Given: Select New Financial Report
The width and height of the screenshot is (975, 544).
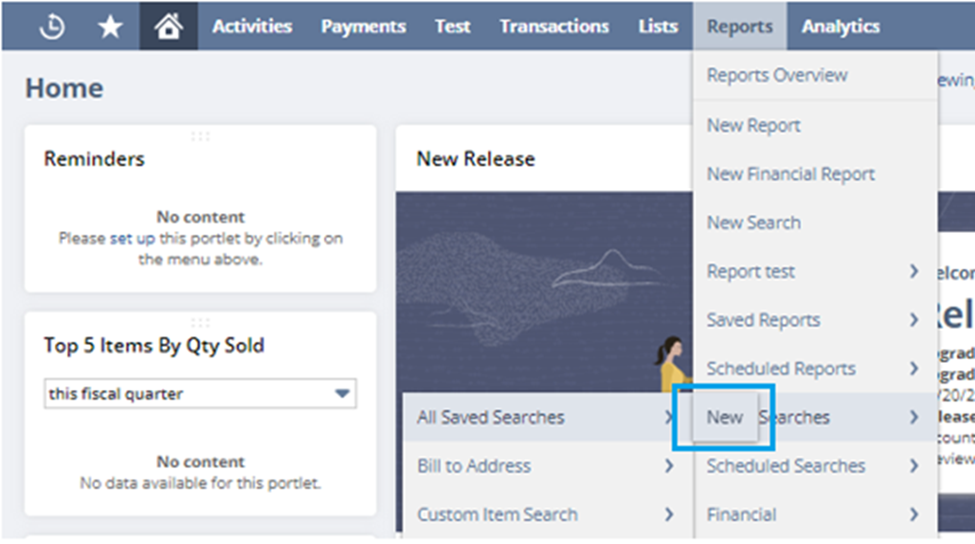Looking at the screenshot, I should point(791,174).
